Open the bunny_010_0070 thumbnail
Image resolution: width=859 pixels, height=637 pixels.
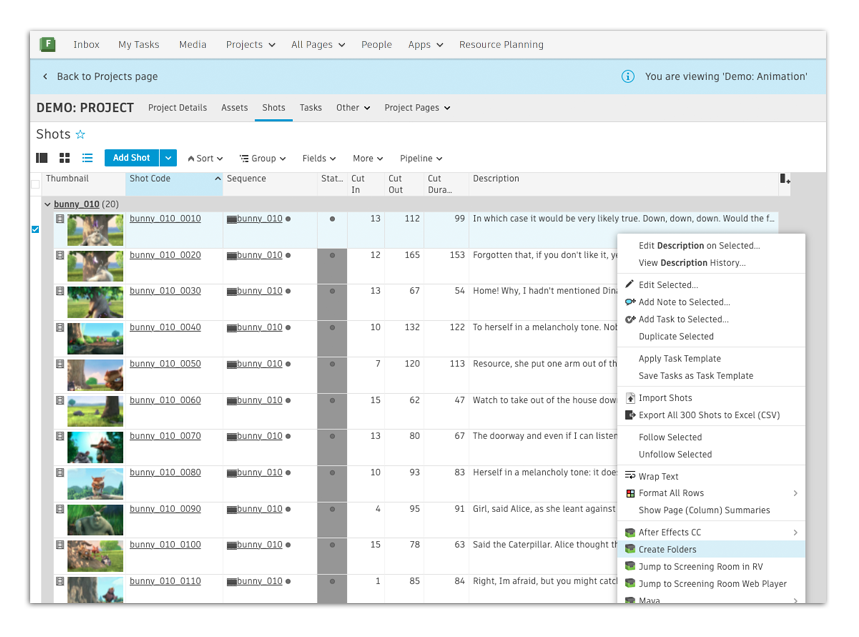click(95, 447)
